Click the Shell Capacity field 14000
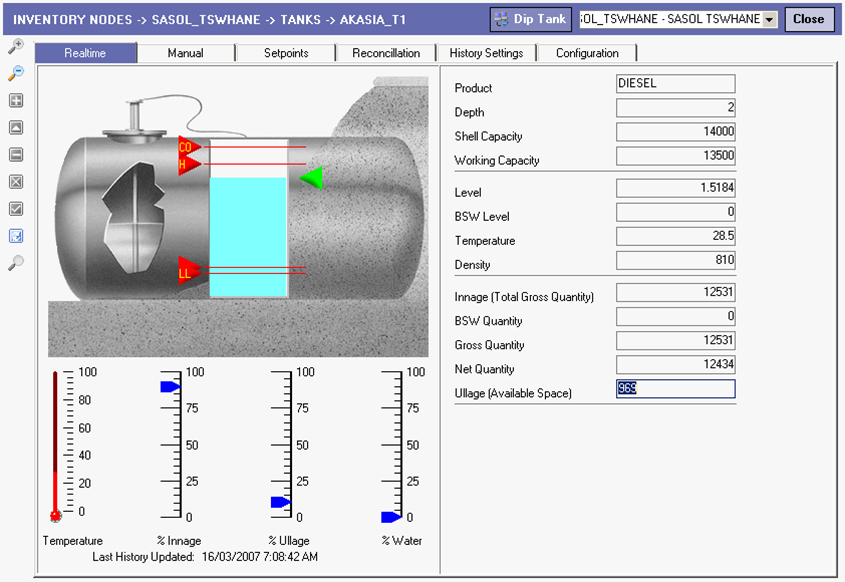 coord(676,131)
